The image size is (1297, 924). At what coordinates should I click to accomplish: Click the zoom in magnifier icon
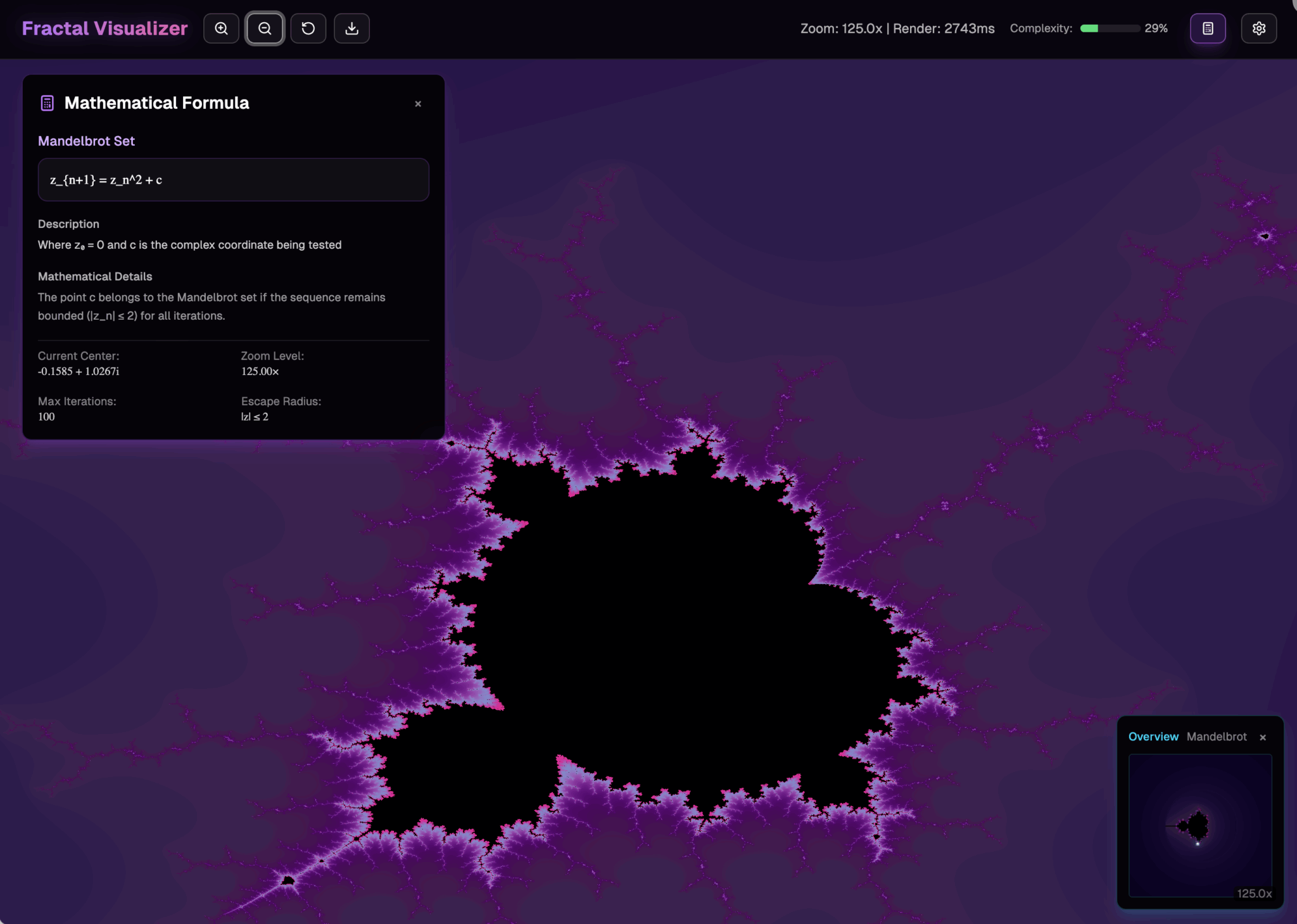click(221, 28)
